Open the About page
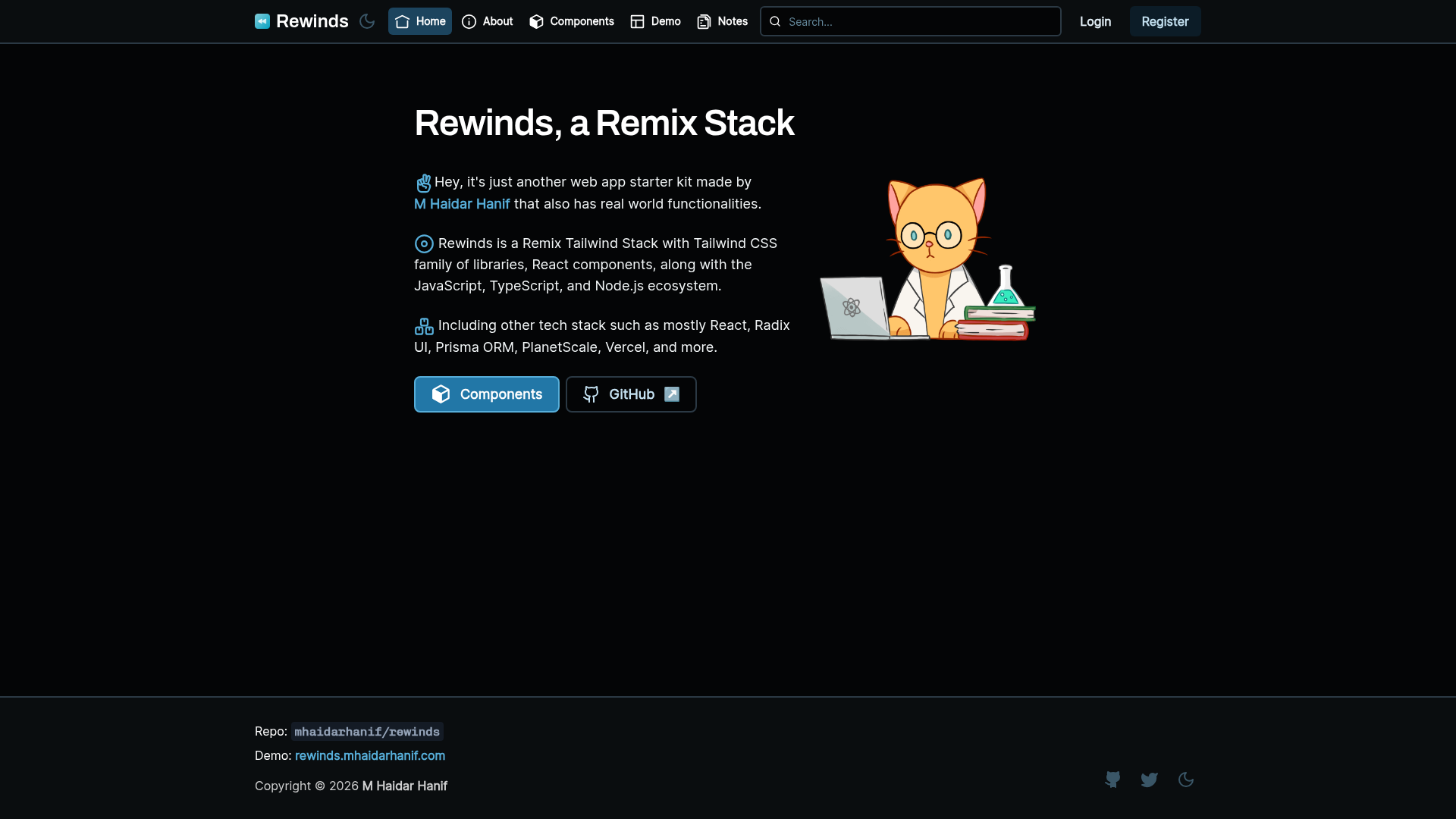This screenshot has height=819, width=1456. point(488,21)
